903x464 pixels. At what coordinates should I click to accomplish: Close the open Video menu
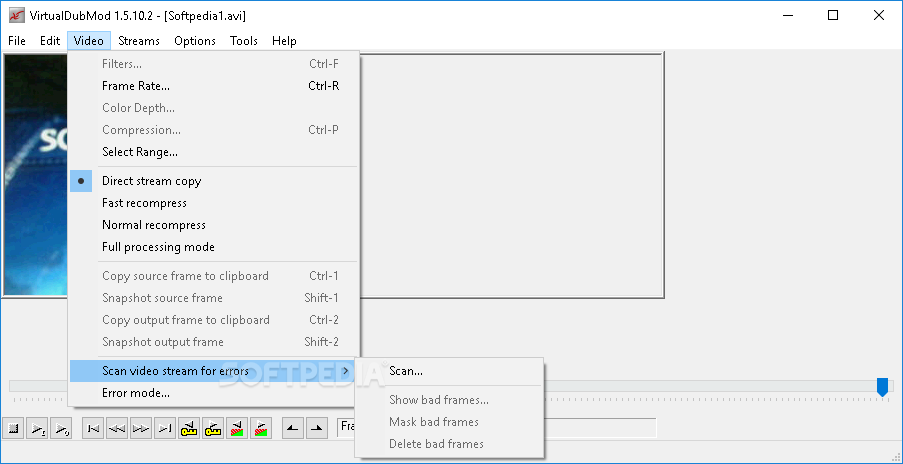tap(89, 41)
